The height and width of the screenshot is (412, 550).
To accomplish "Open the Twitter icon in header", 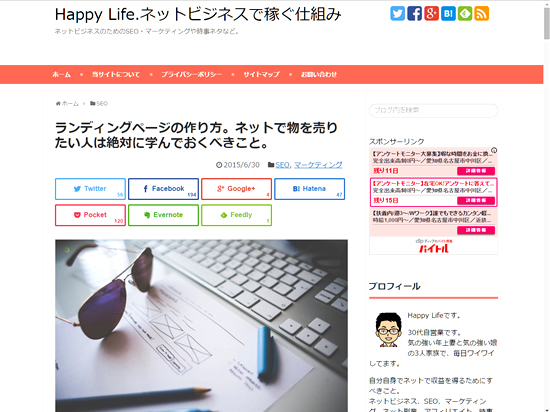I will pos(397,14).
